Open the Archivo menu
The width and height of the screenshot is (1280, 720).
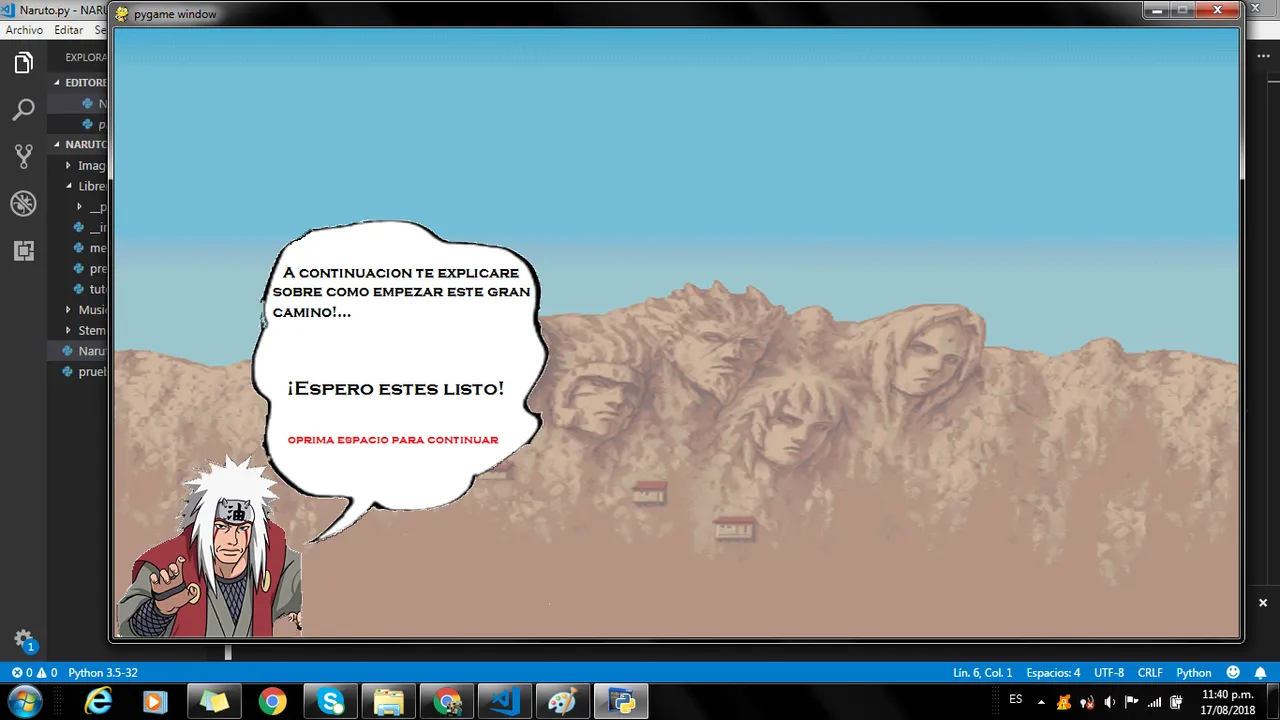point(24,30)
